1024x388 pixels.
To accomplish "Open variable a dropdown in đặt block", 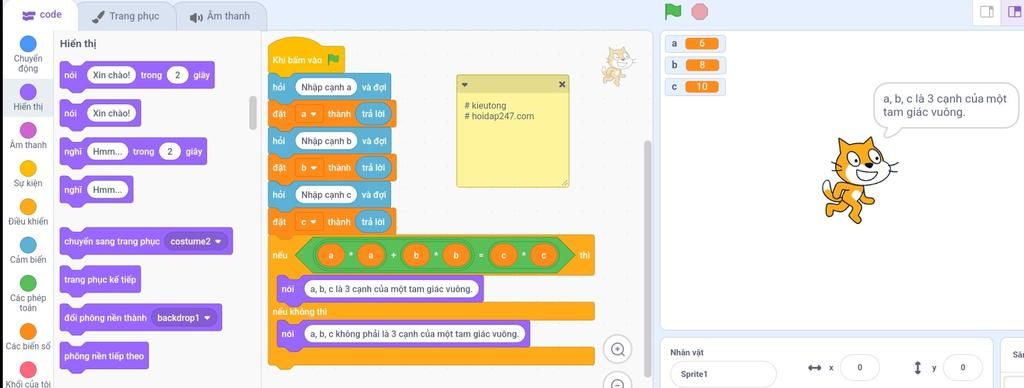I will [308, 114].
